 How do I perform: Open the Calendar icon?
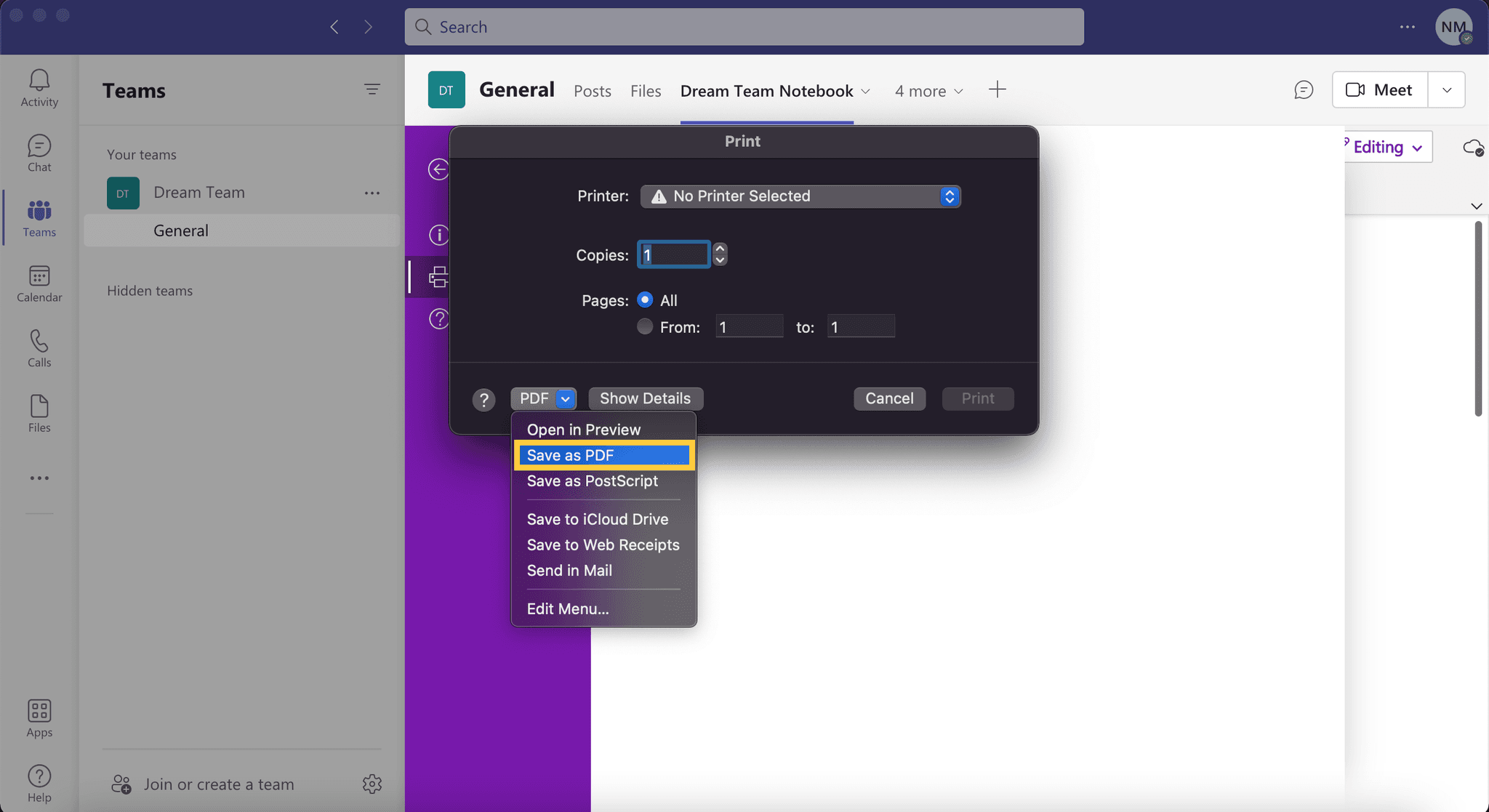tap(39, 283)
